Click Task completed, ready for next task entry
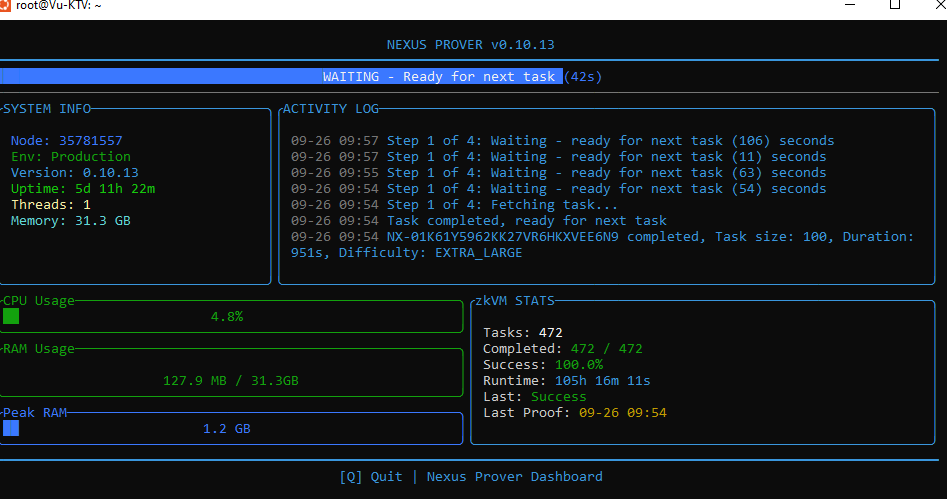Viewport: 948px width, 499px height. [x=479, y=221]
